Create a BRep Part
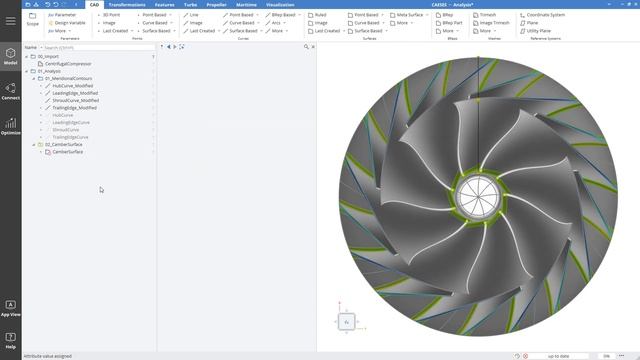Image resolution: width=640 pixels, height=360 pixels. (x=449, y=23)
